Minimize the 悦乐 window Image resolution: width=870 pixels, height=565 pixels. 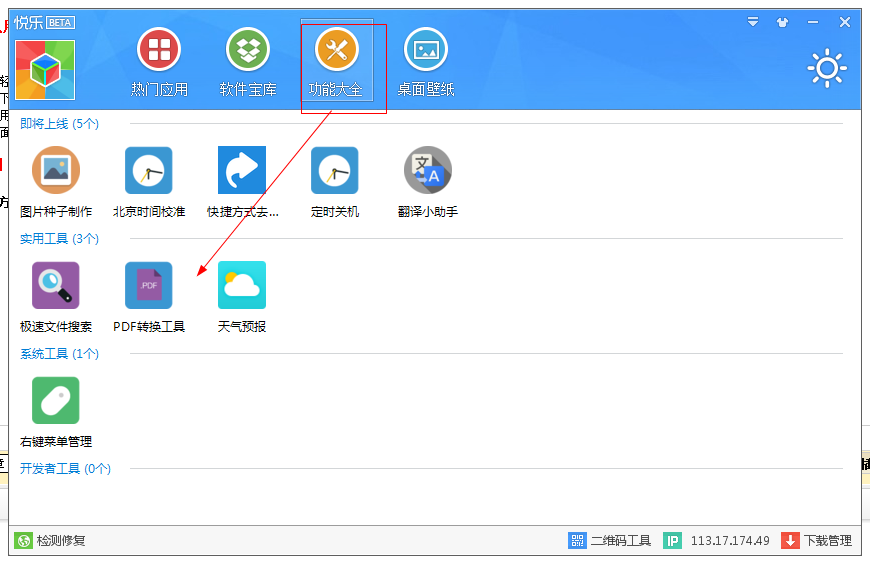pos(813,22)
